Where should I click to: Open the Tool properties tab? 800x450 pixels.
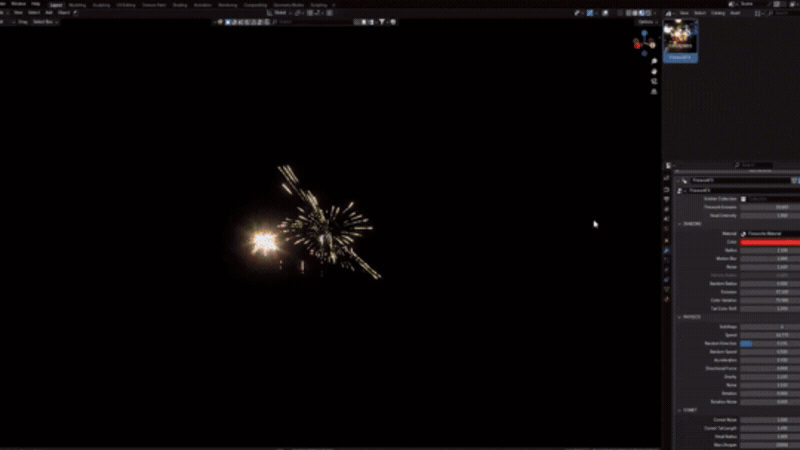(667, 178)
